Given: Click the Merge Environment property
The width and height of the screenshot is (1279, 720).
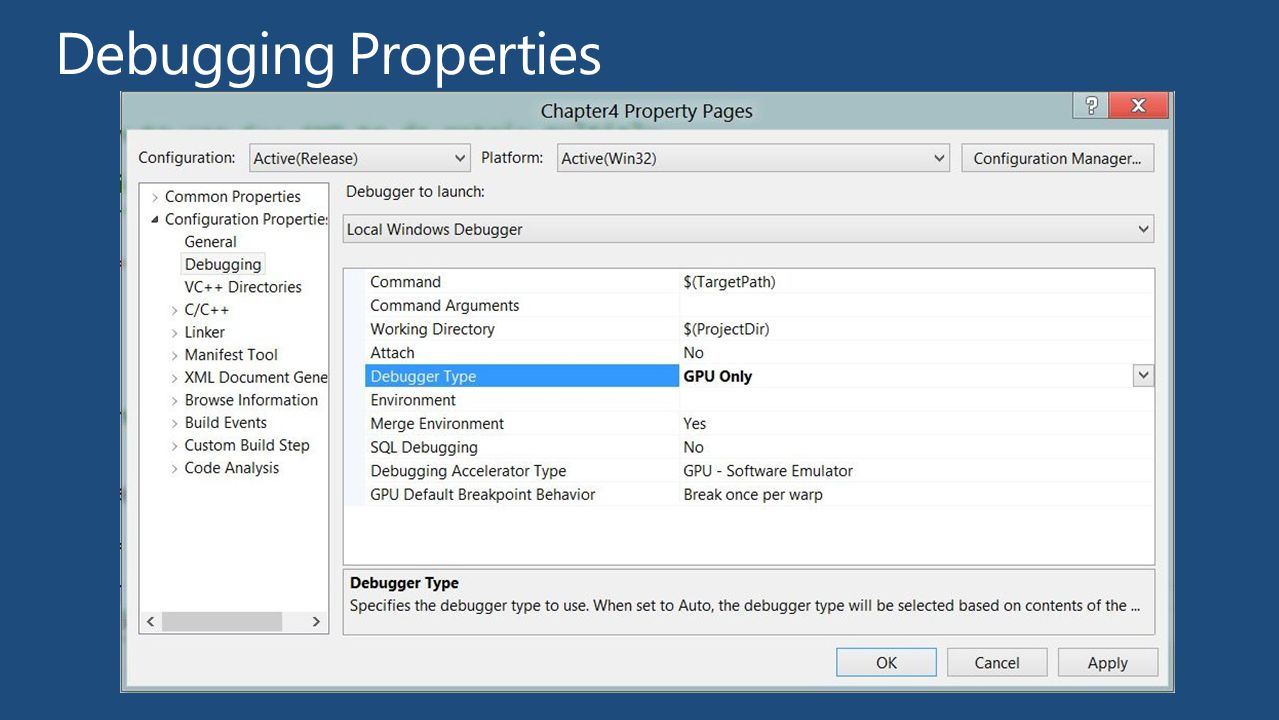Looking at the screenshot, I should point(437,424).
